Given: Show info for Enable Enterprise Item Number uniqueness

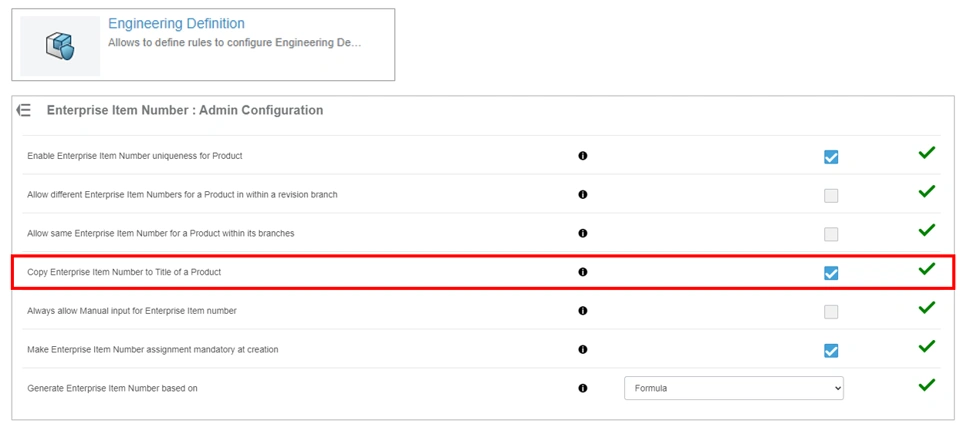Looking at the screenshot, I should [x=582, y=156].
